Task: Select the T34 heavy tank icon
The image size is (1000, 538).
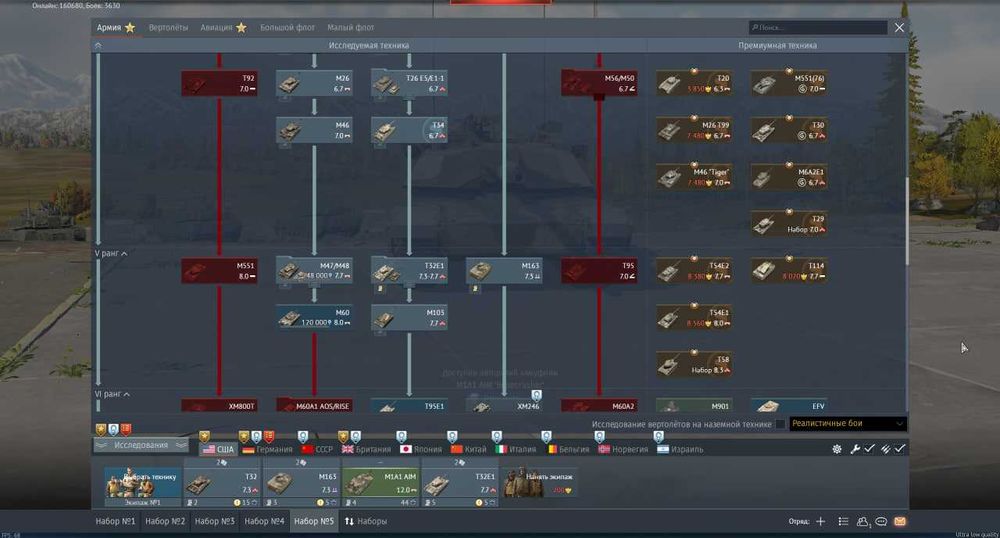Action: coord(409,130)
